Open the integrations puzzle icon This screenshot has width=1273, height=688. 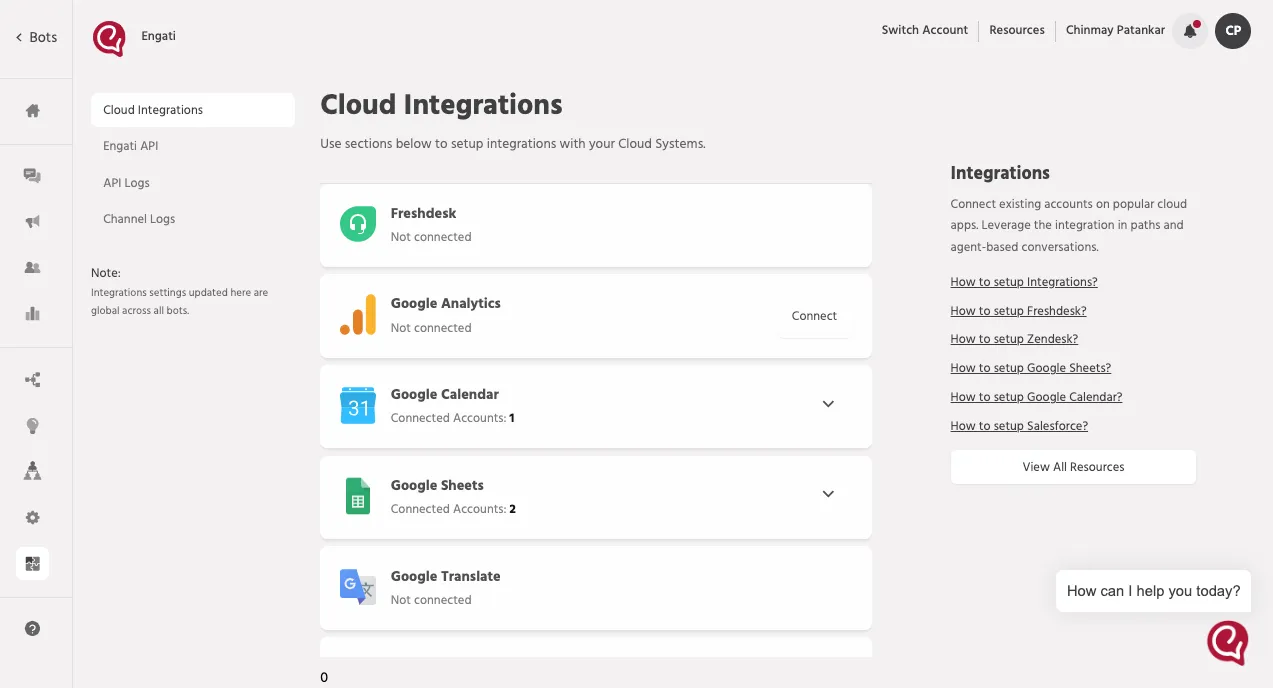click(x=32, y=564)
